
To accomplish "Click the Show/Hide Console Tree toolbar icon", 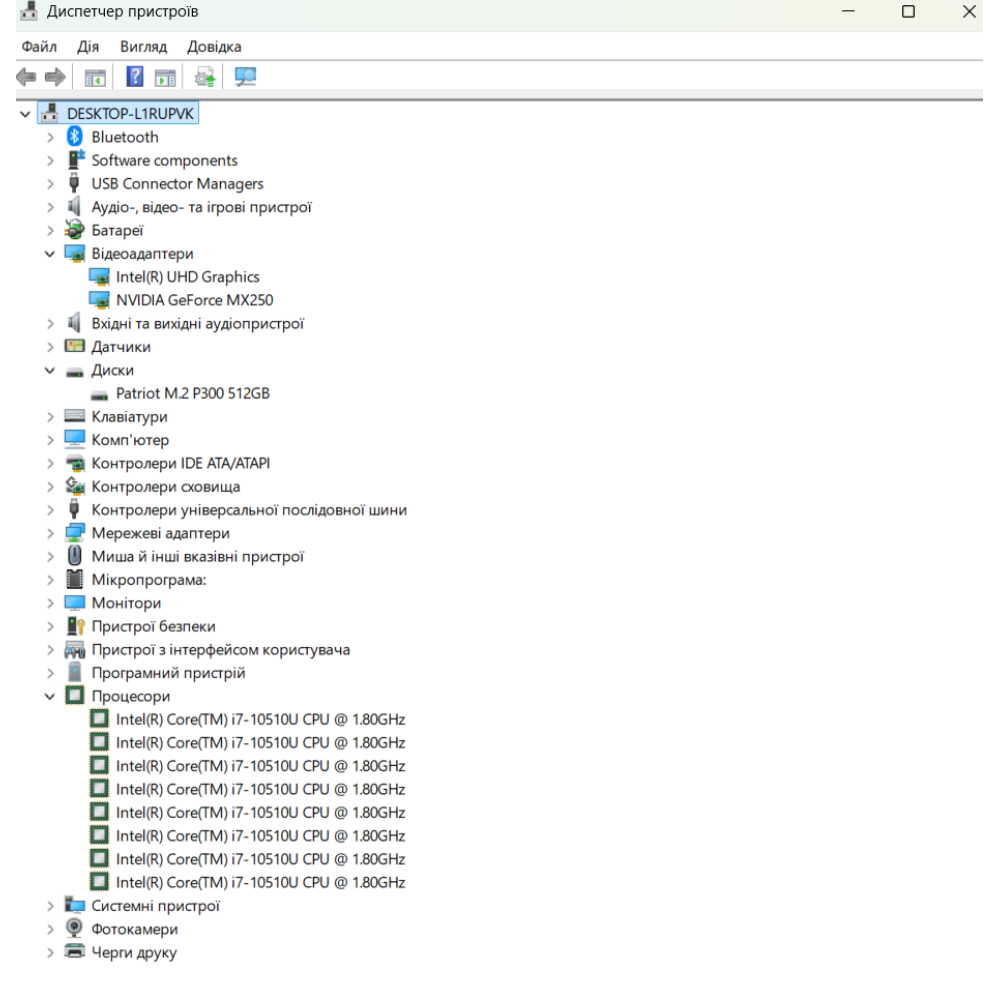I will click(96, 77).
